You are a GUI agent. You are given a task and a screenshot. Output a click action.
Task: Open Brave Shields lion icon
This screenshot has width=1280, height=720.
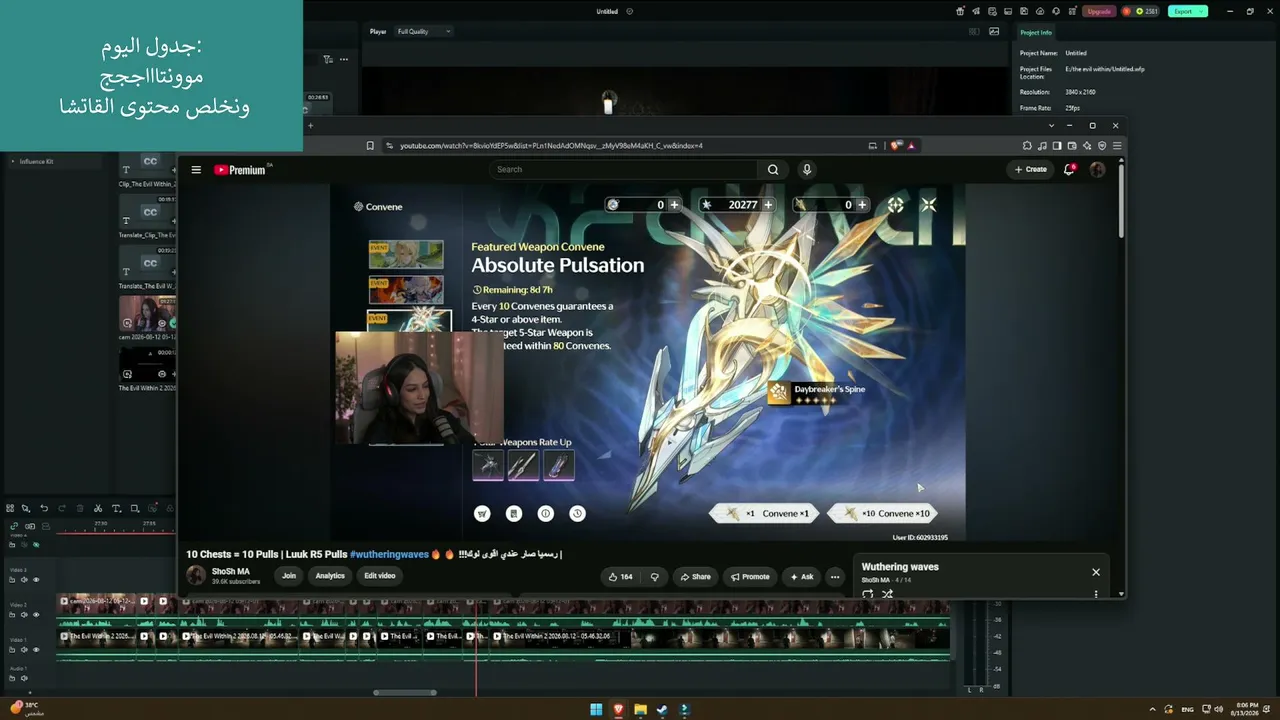pos(896,146)
